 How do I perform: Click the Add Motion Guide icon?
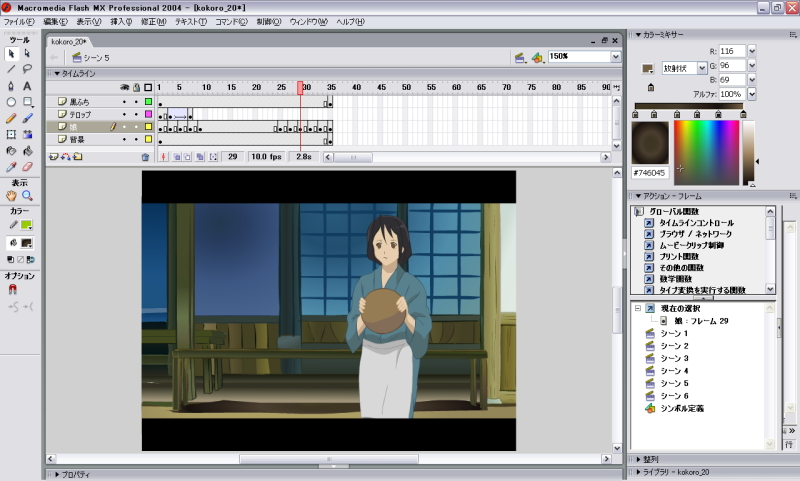pyautogui.click(x=65, y=157)
